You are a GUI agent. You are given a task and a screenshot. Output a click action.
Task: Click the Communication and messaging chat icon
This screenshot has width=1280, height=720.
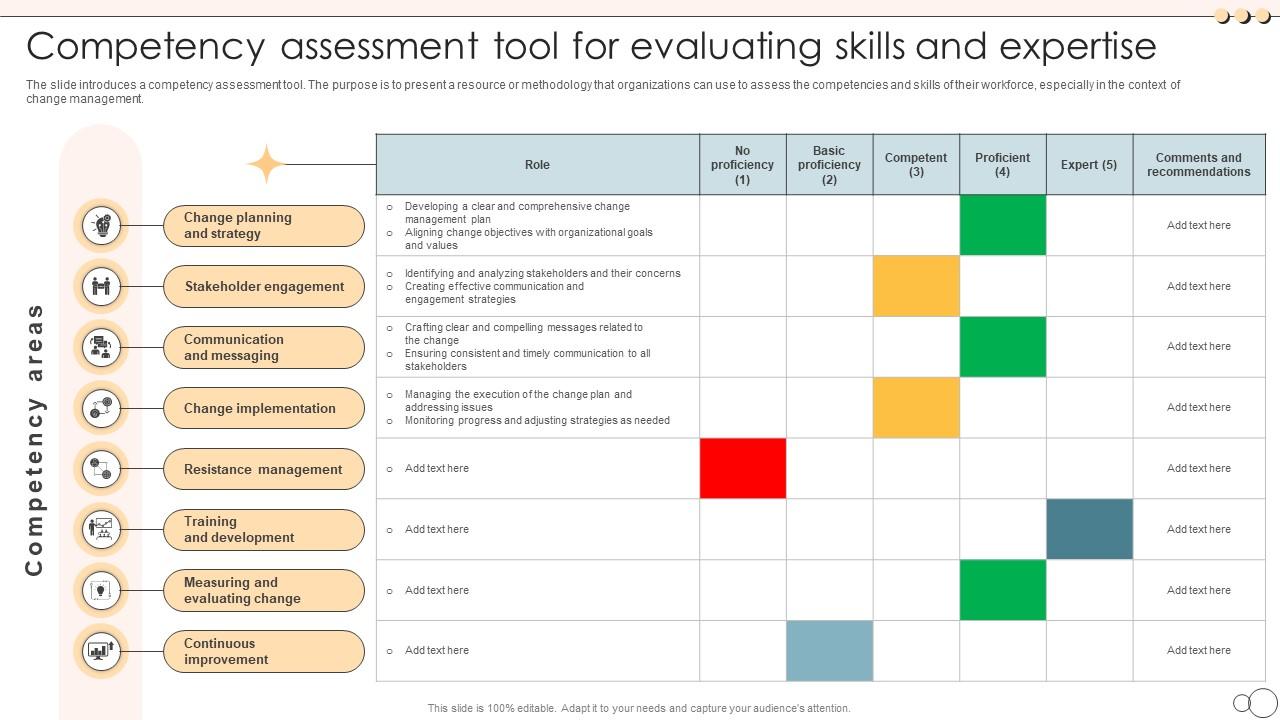(x=101, y=347)
